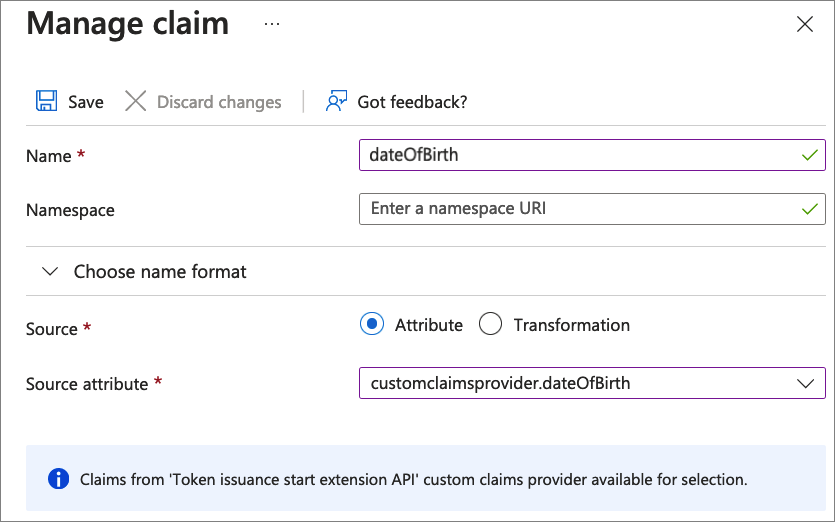Open the more options ellipsis menu
835x522 pixels.
(272, 24)
